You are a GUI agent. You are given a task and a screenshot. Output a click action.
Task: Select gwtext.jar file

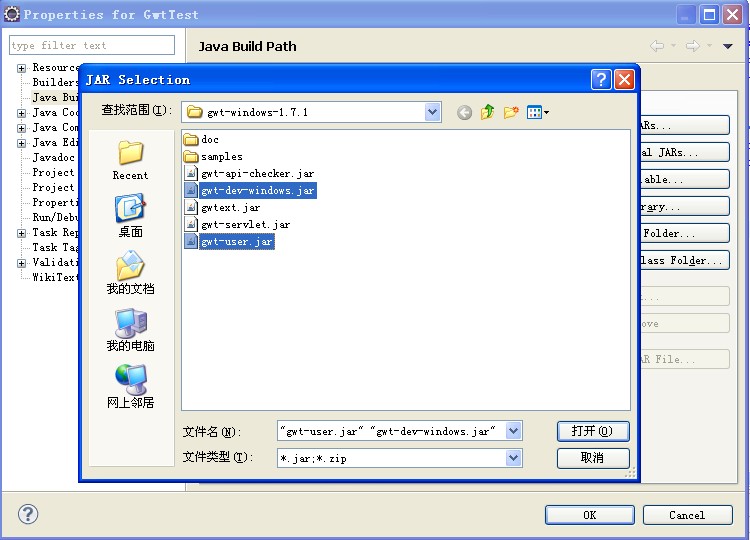[x=223, y=208]
